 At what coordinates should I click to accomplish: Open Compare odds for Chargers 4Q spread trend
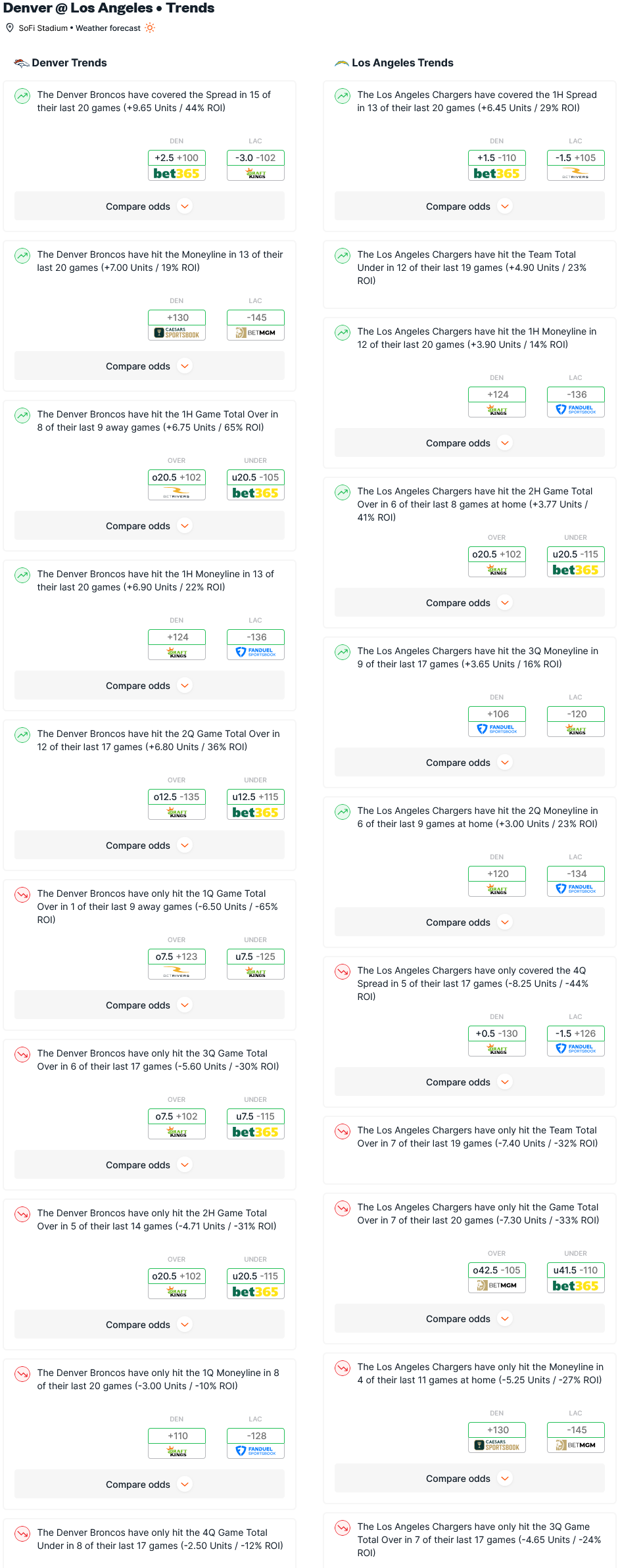(469, 1082)
